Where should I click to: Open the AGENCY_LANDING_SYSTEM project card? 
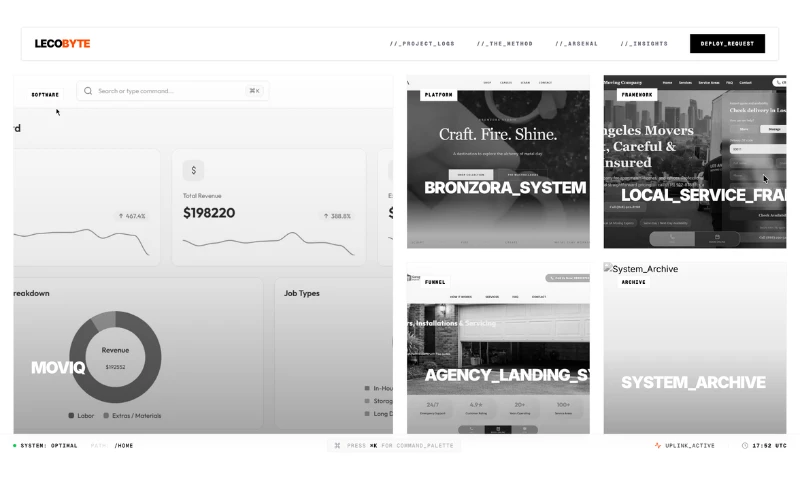pos(498,348)
